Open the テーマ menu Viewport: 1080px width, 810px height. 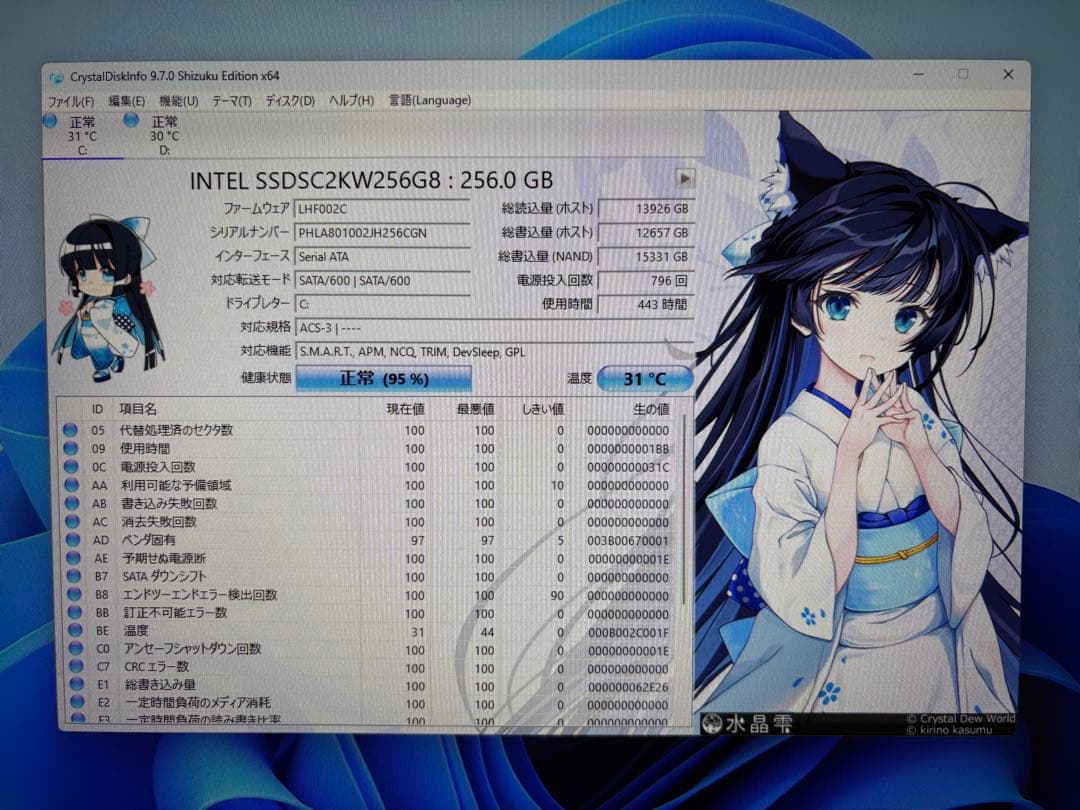(232, 100)
